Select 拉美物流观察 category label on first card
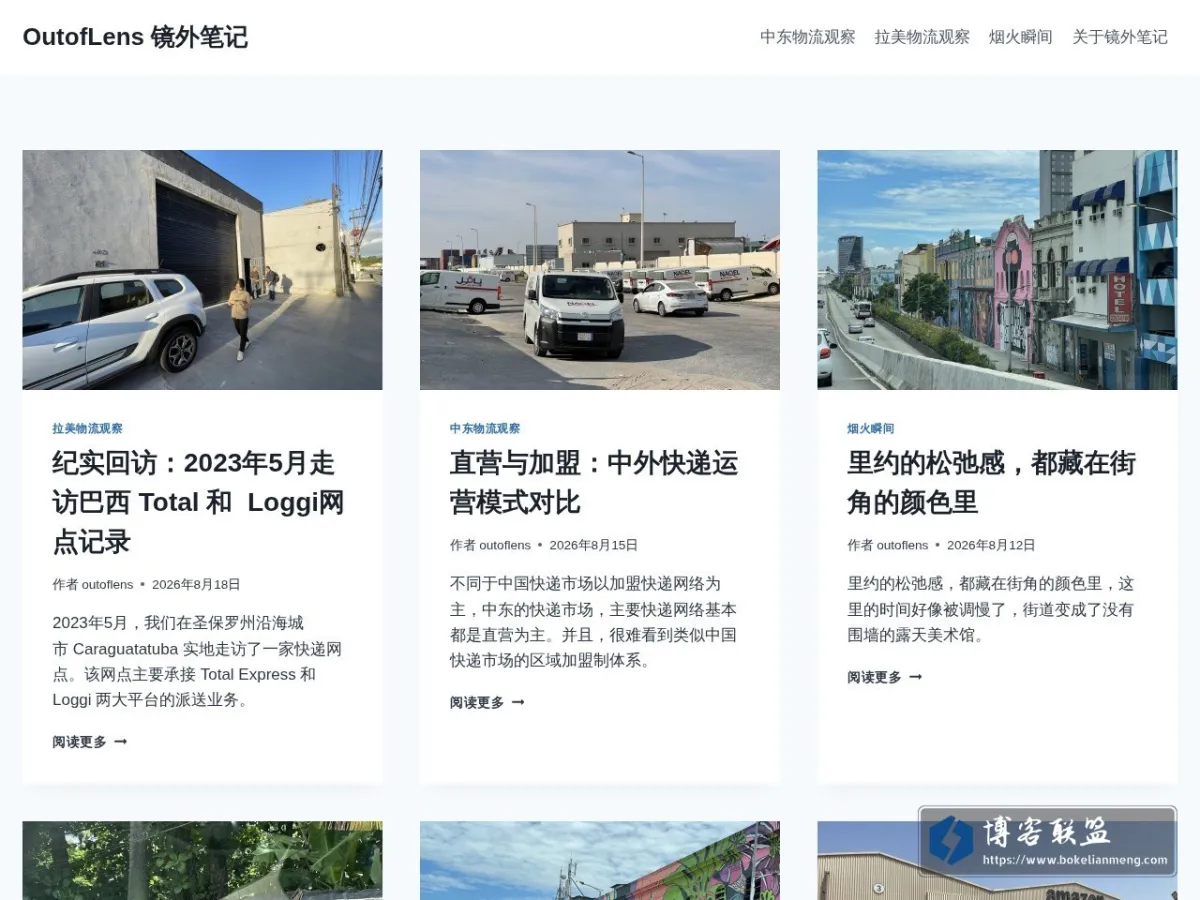The image size is (1200, 900). [x=87, y=428]
